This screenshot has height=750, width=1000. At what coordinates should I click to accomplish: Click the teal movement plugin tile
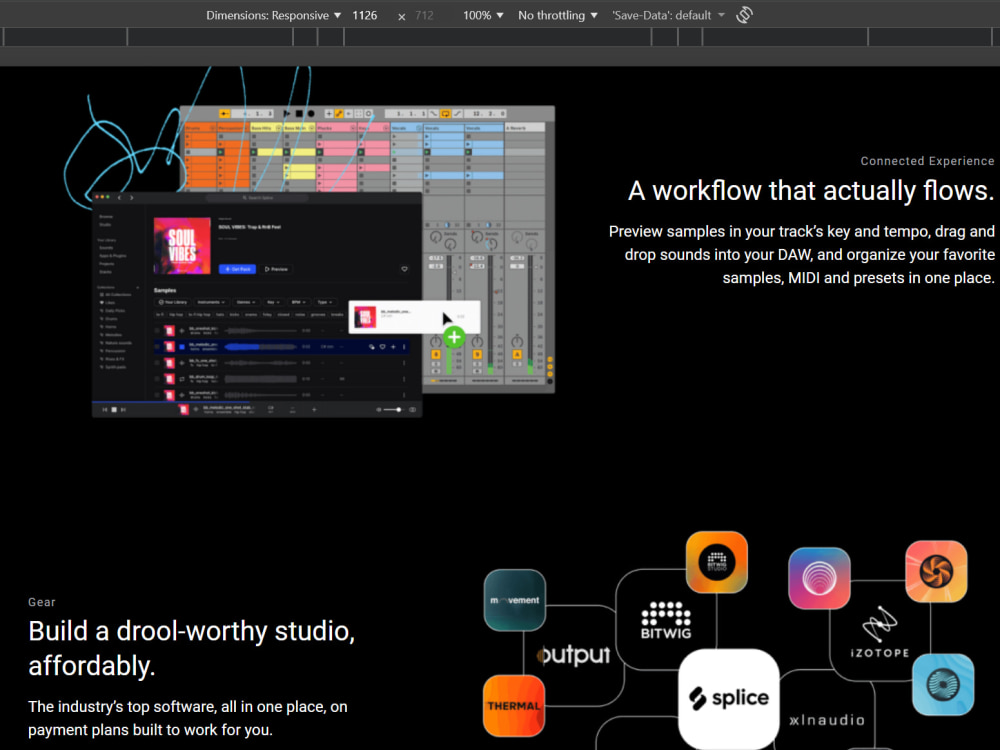(x=515, y=600)
